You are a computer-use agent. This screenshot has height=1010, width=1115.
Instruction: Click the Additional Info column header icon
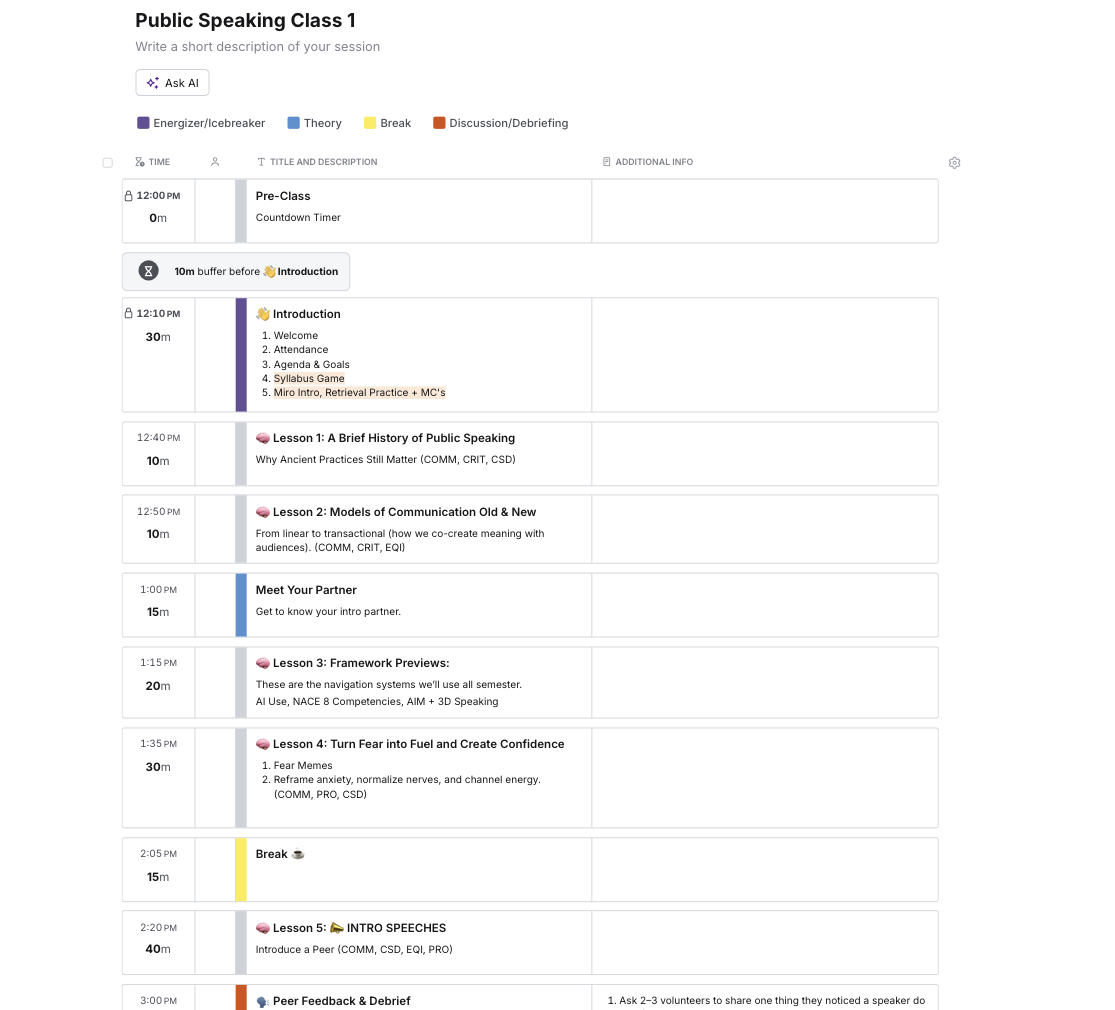tap(607, 162)
